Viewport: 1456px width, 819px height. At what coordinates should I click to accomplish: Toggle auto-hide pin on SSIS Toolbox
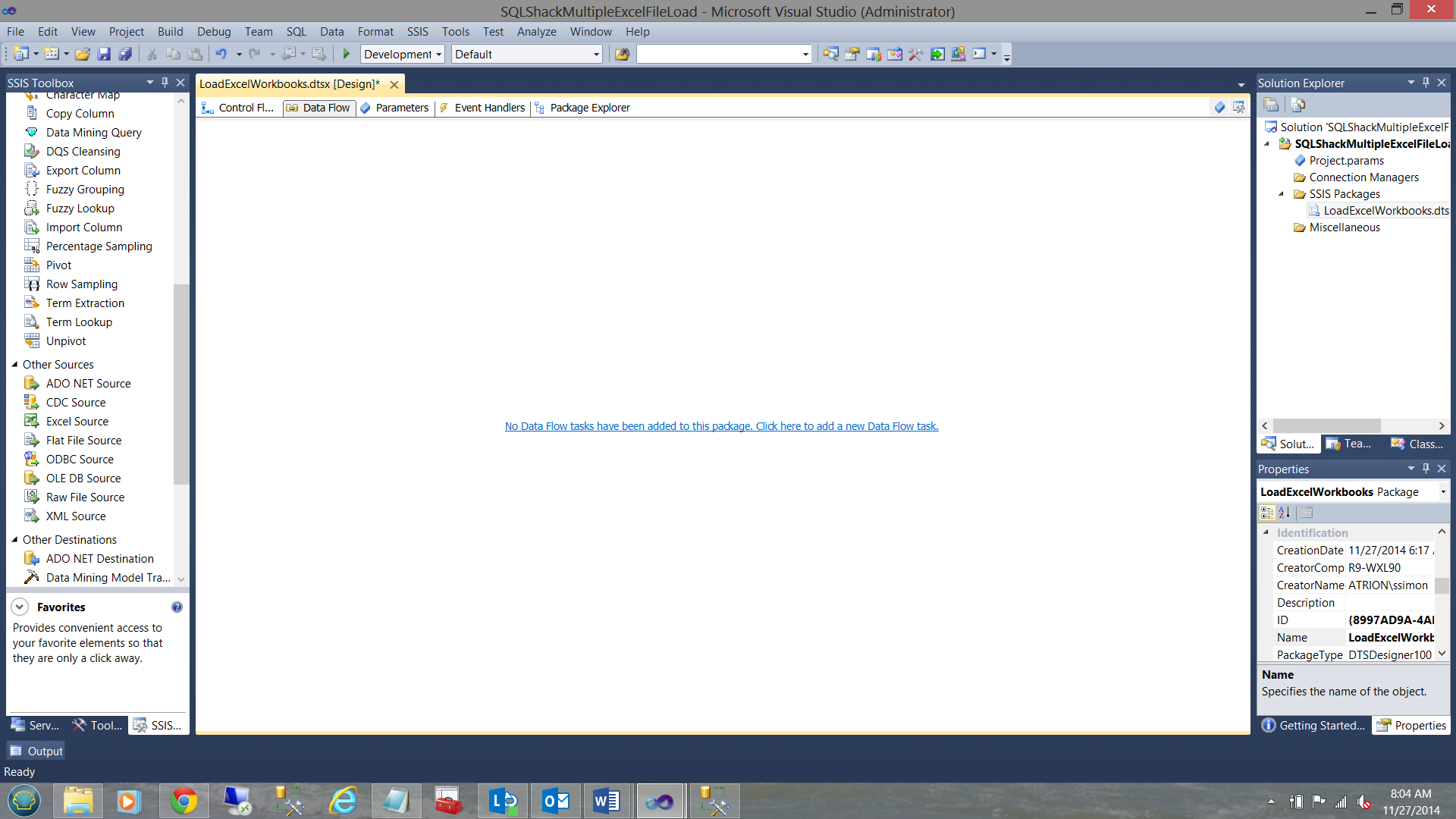(x=165, y=83)
